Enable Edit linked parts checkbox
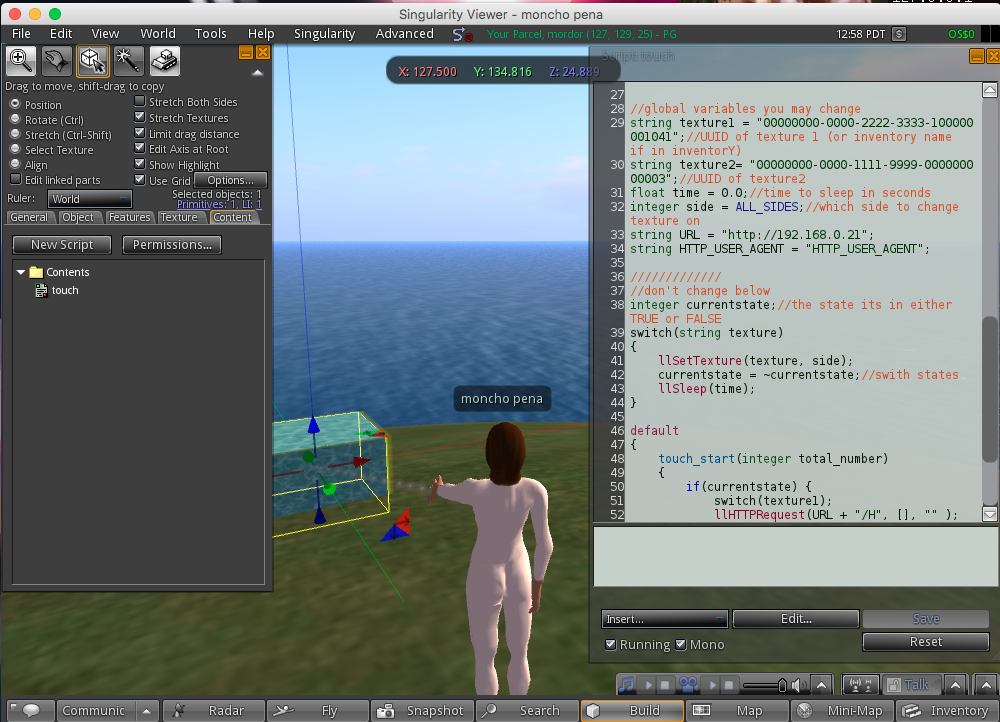 (x=16, y=179)
